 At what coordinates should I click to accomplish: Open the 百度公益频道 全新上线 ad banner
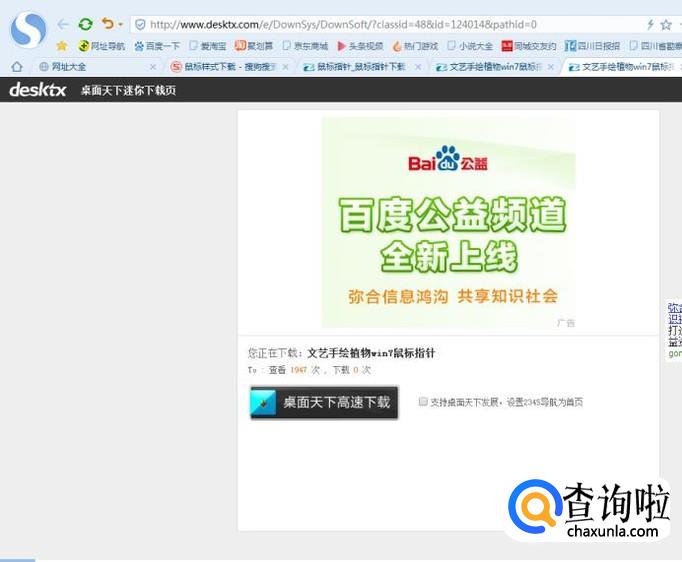[448, 223]
